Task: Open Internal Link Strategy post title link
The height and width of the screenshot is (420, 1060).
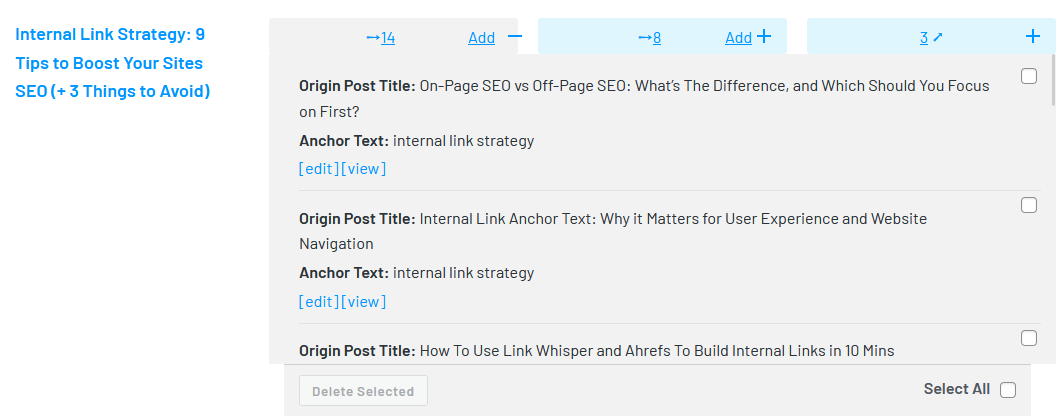Action: [112, 63]
